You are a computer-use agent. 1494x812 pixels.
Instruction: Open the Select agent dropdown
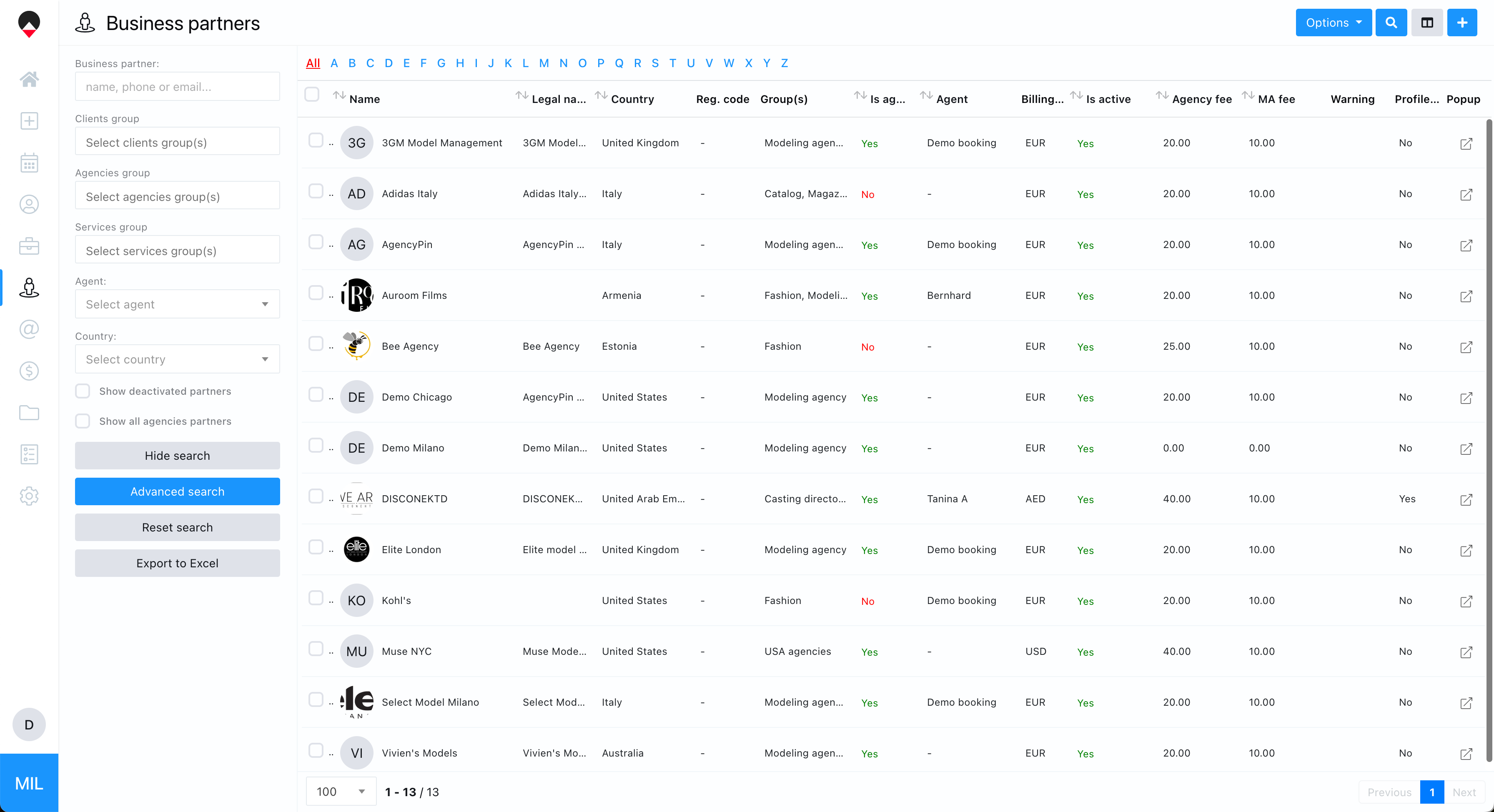(x=178, y=304)
